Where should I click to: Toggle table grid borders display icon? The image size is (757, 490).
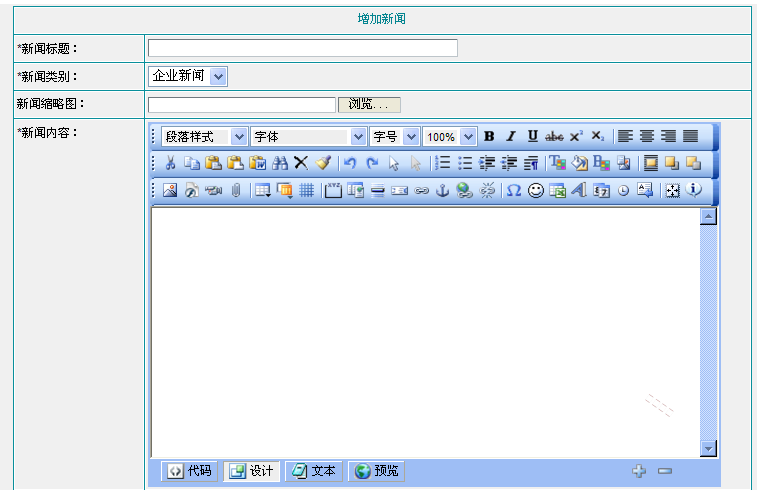click(x=306, y=190)
